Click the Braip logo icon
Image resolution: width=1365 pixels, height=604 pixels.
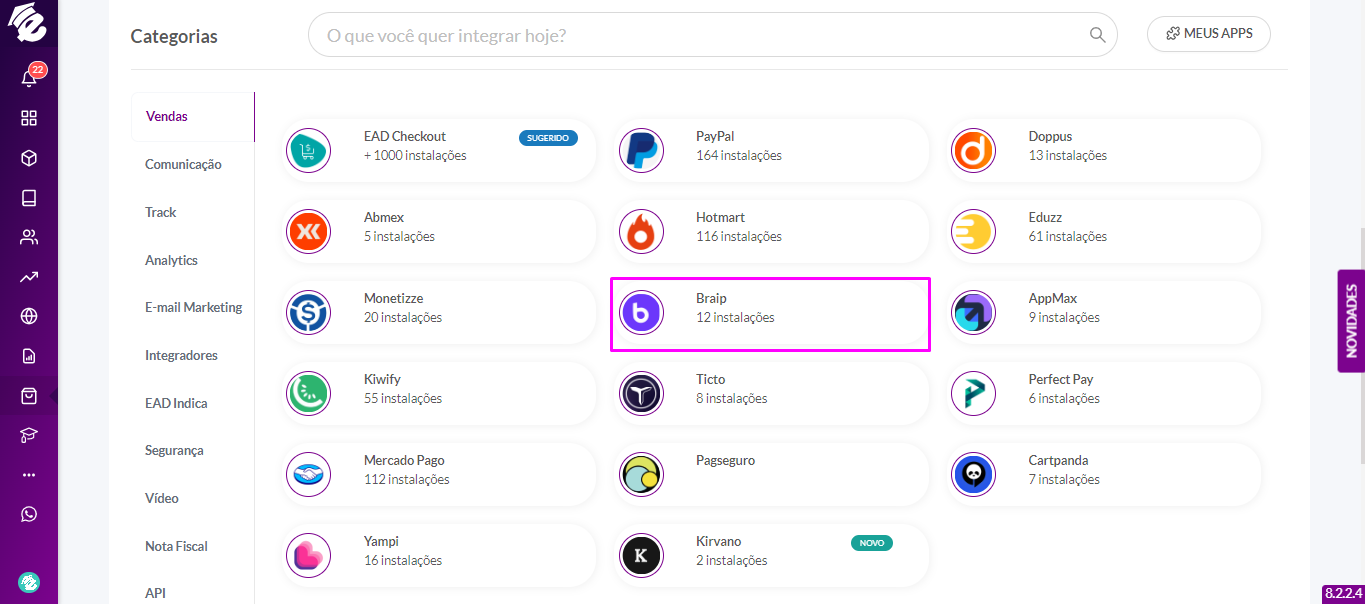click(x=641, y=313)
